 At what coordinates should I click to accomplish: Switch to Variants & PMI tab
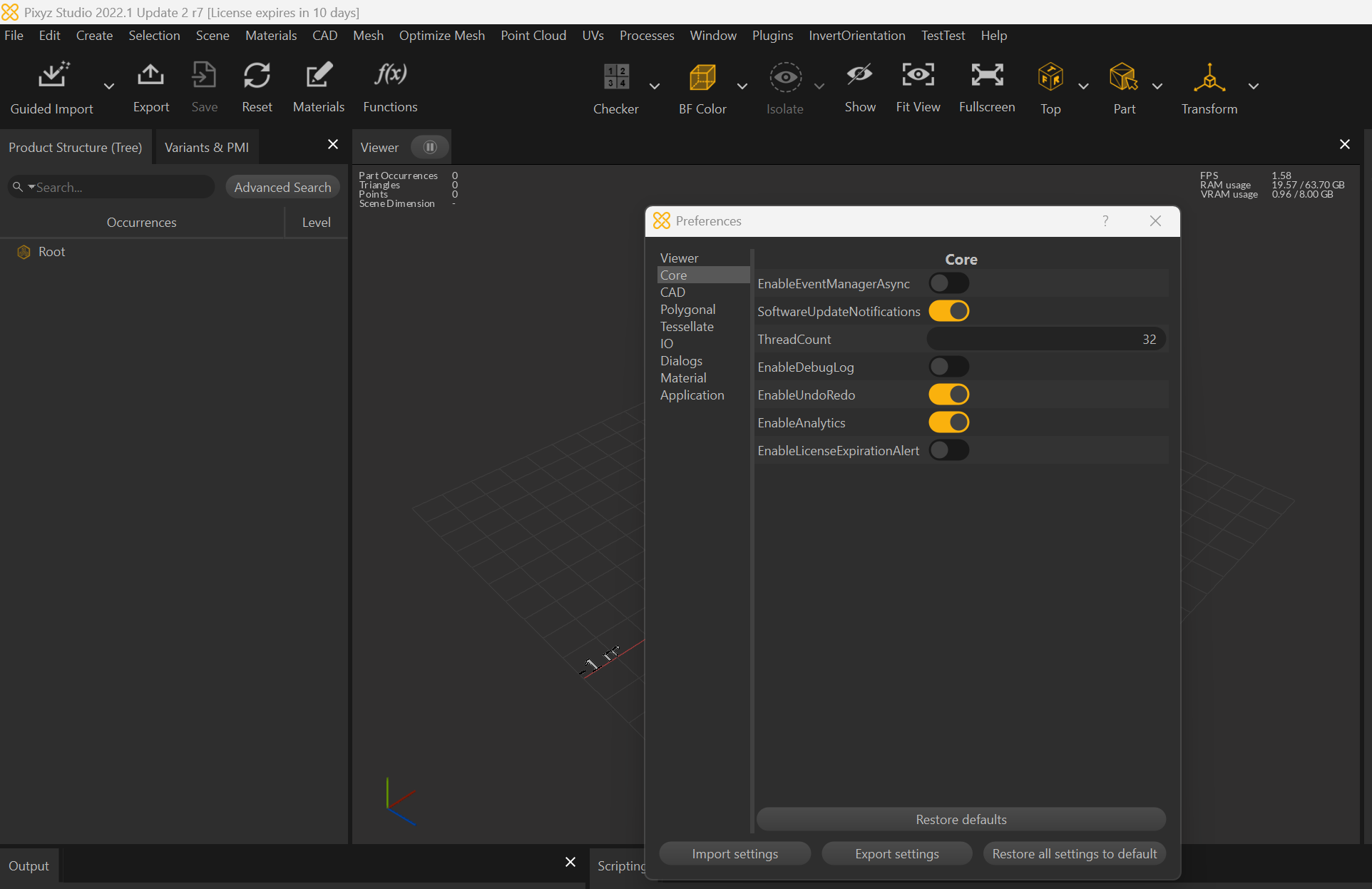click(x=207, y=147)
